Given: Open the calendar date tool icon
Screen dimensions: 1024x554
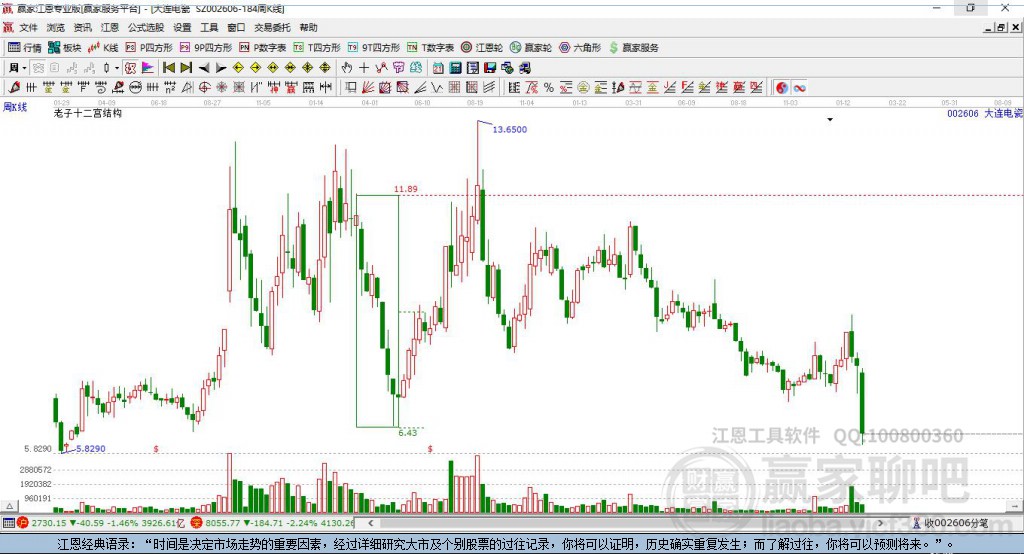Looking at the screenshot, I should point(438,68).
